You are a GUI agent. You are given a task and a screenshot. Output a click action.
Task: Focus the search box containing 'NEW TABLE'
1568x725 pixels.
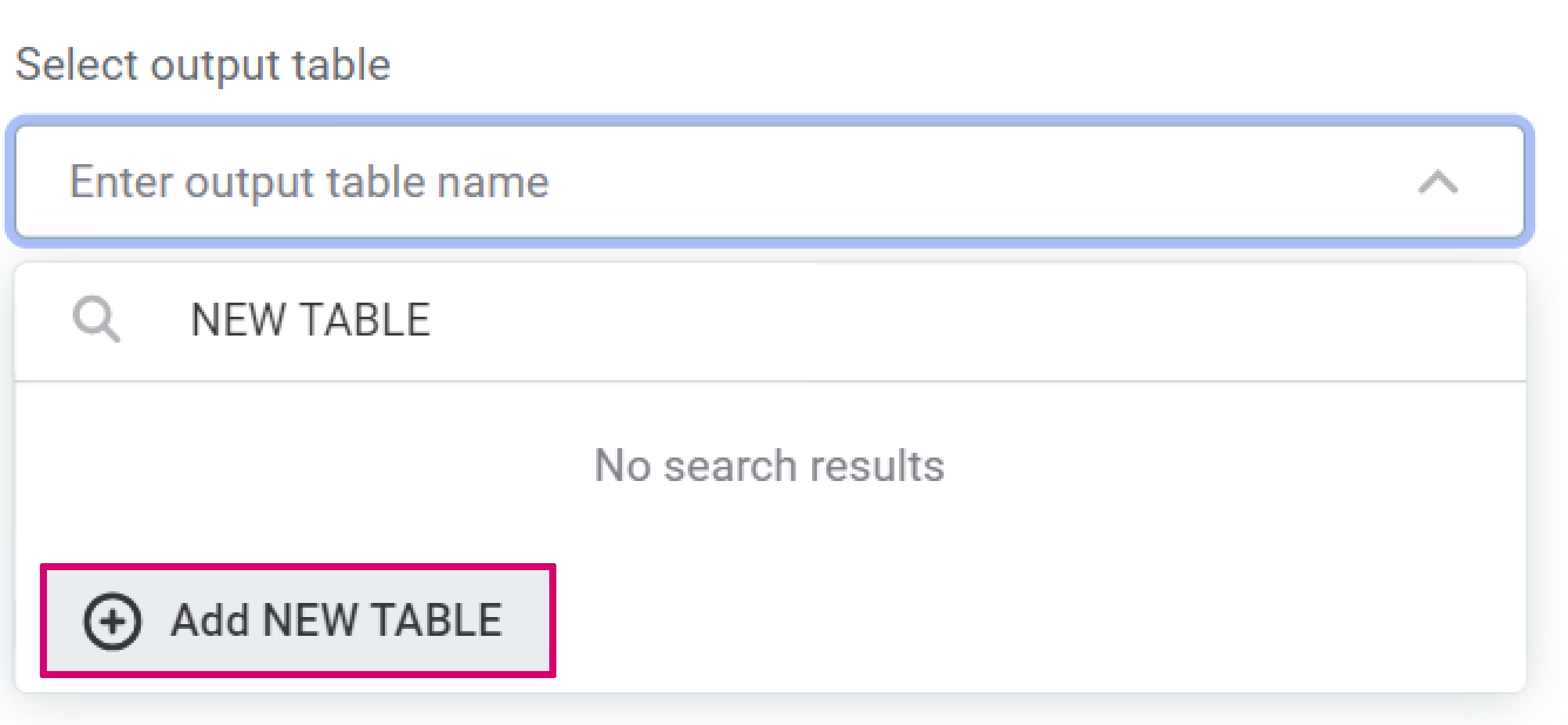point(791,320)
